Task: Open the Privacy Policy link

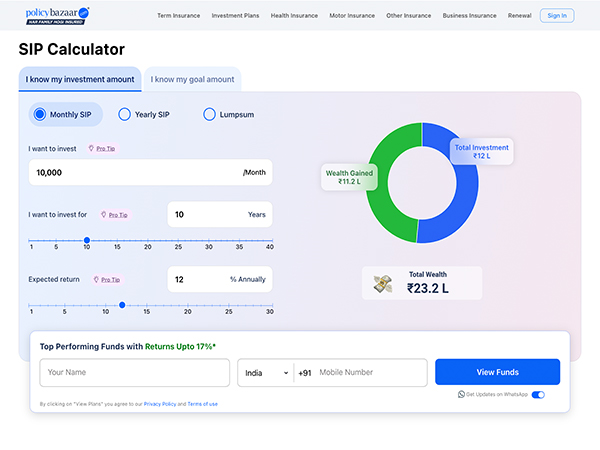Action: pos(161,404)
